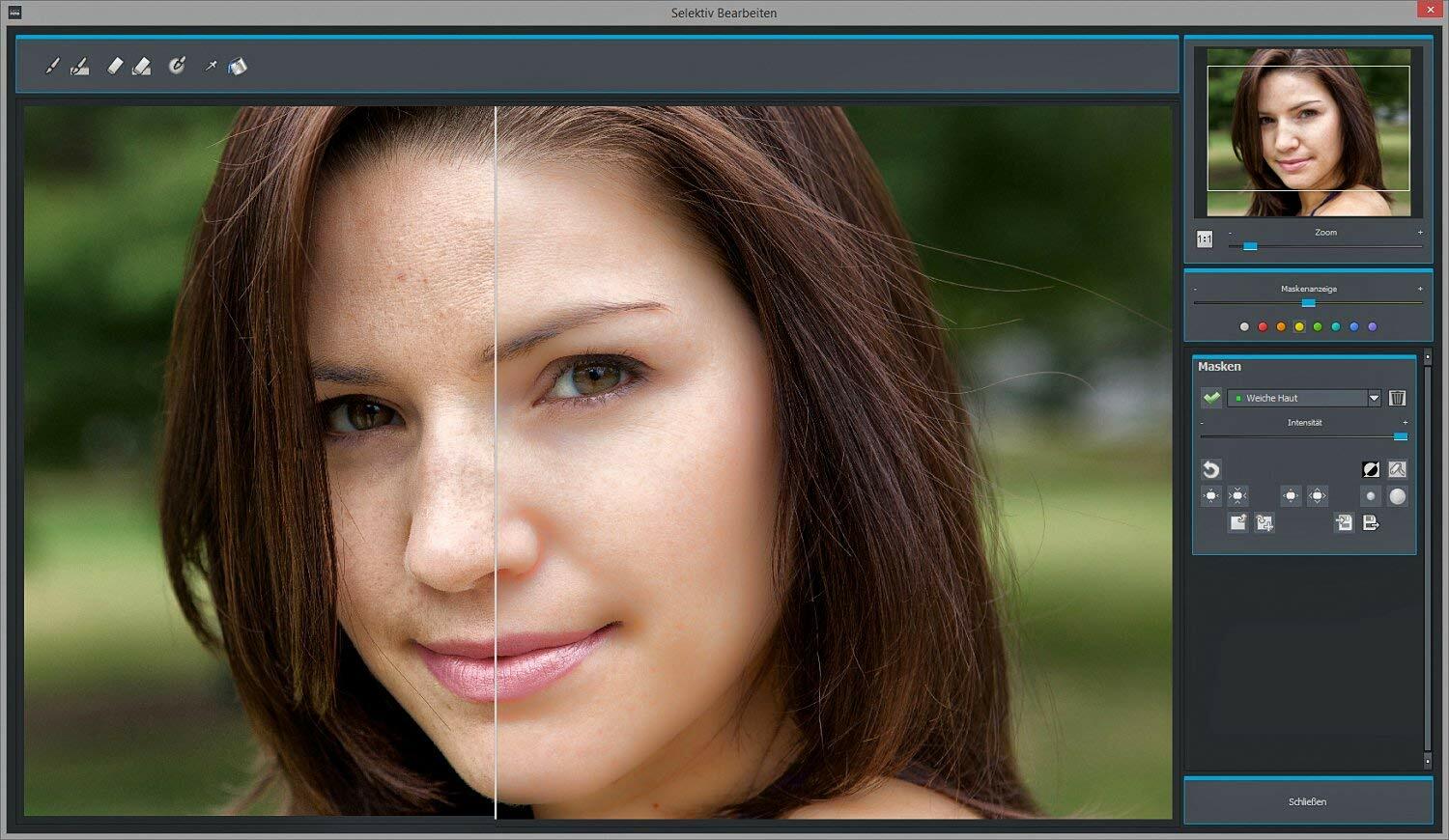Shrink mask with single inward arrows icon
This screenshot has height=840, width=1449.
[1210, 496]
